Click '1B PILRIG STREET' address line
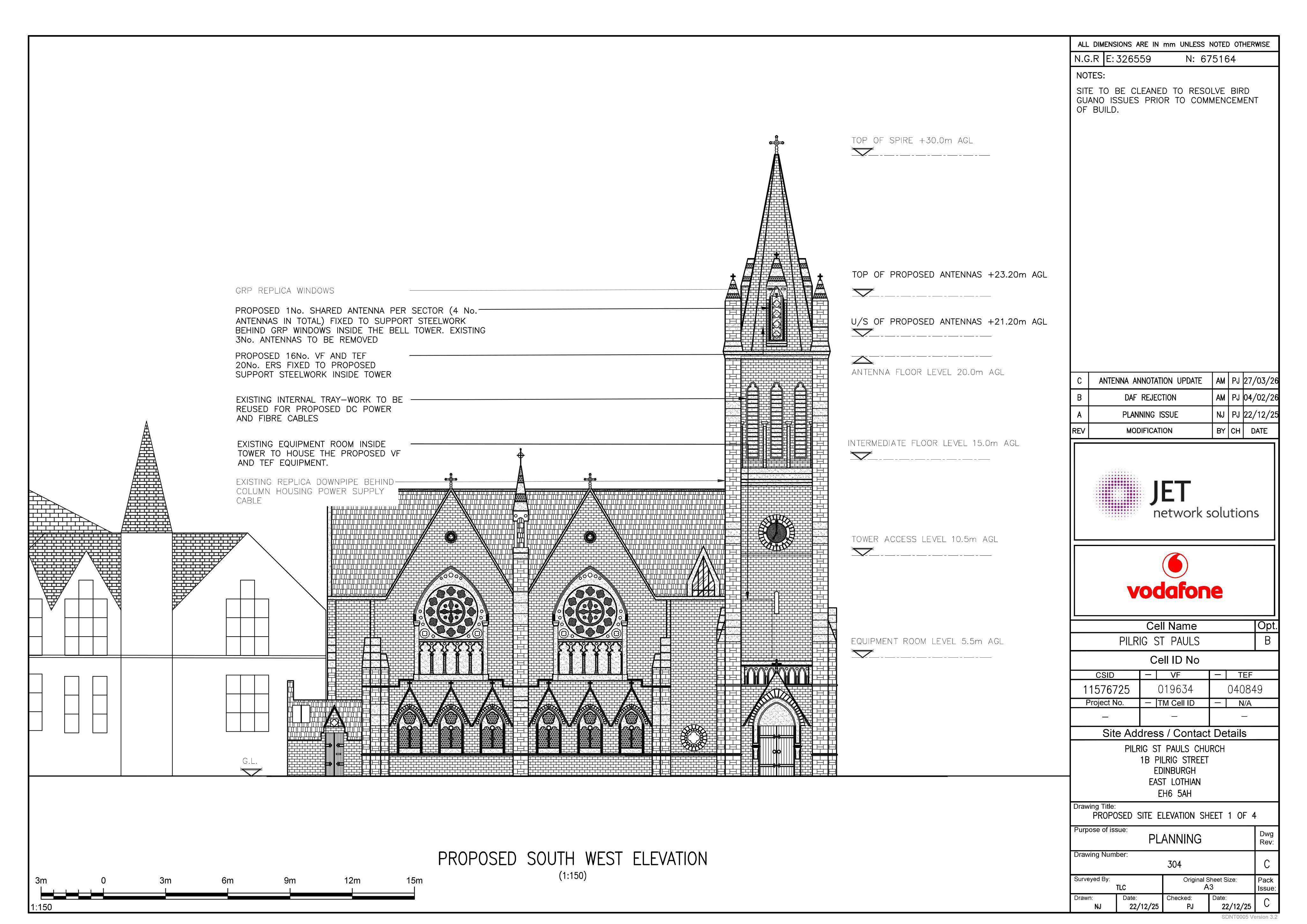Image resolution: width=1307 pixels, height=924 pixels. [x=1174, y=760]
